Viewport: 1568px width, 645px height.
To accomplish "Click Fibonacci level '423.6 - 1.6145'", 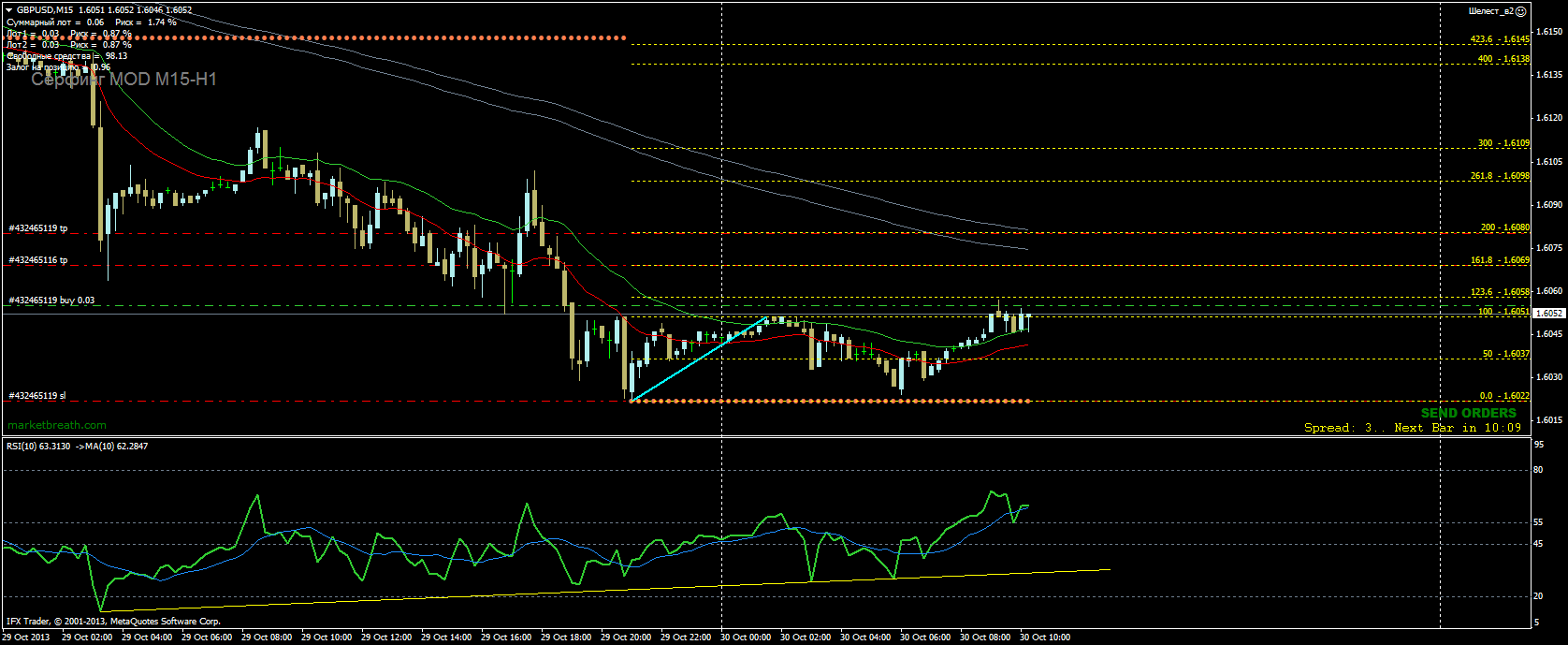I will pos(1500,39).
